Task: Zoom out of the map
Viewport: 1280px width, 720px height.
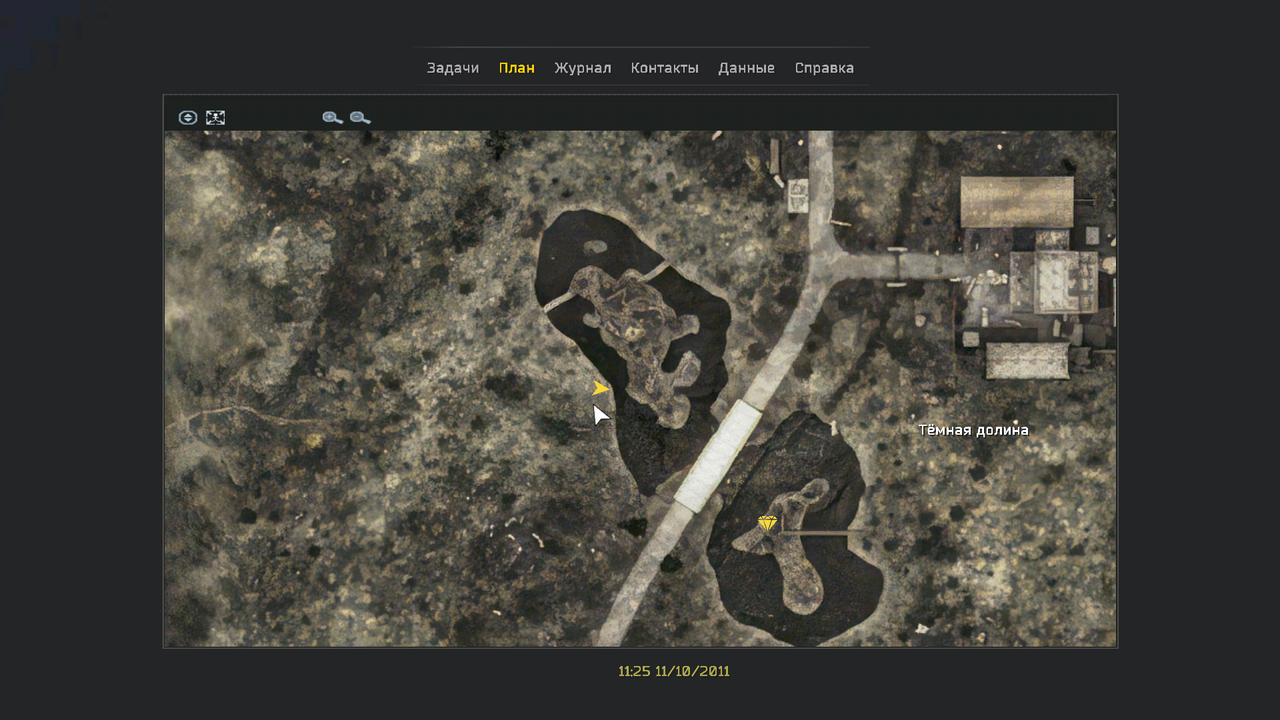Action: coord(360,117)
